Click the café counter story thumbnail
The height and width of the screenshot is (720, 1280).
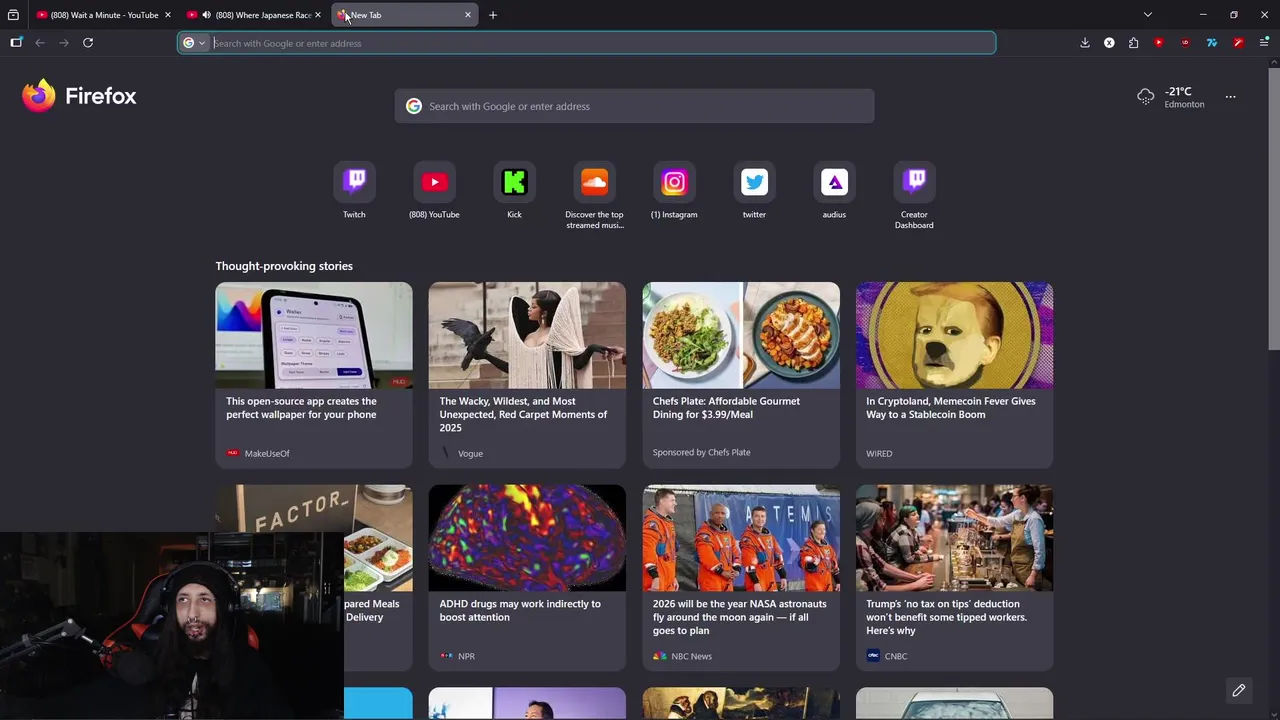[954, 538]
